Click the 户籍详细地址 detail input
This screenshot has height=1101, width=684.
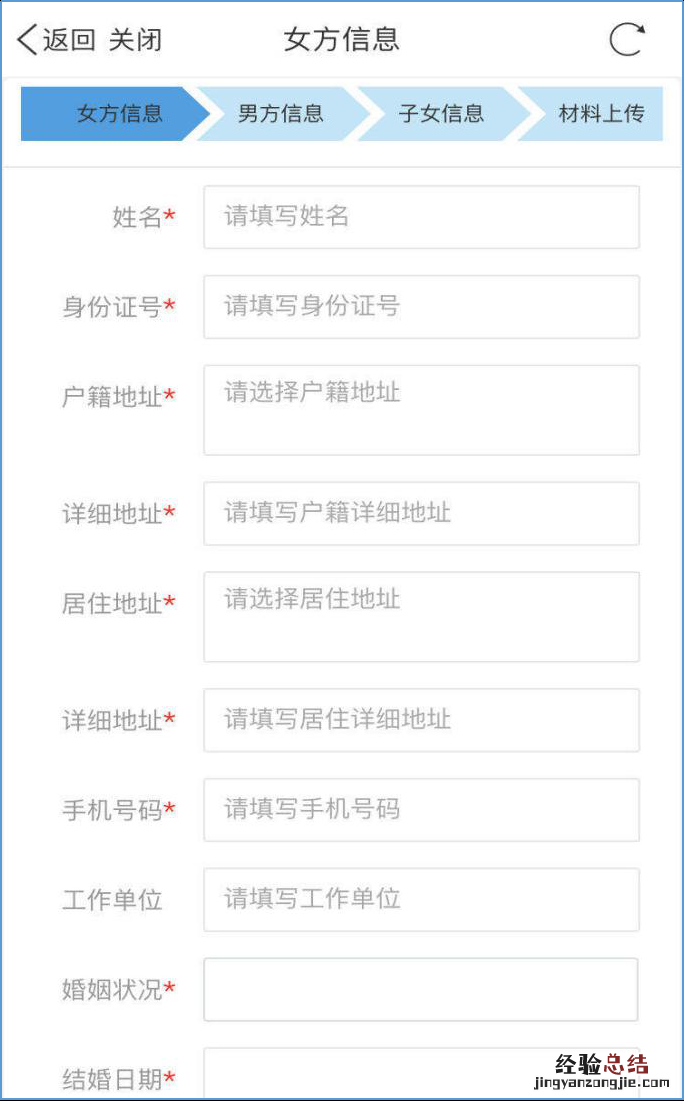click(x=421, y=514)
